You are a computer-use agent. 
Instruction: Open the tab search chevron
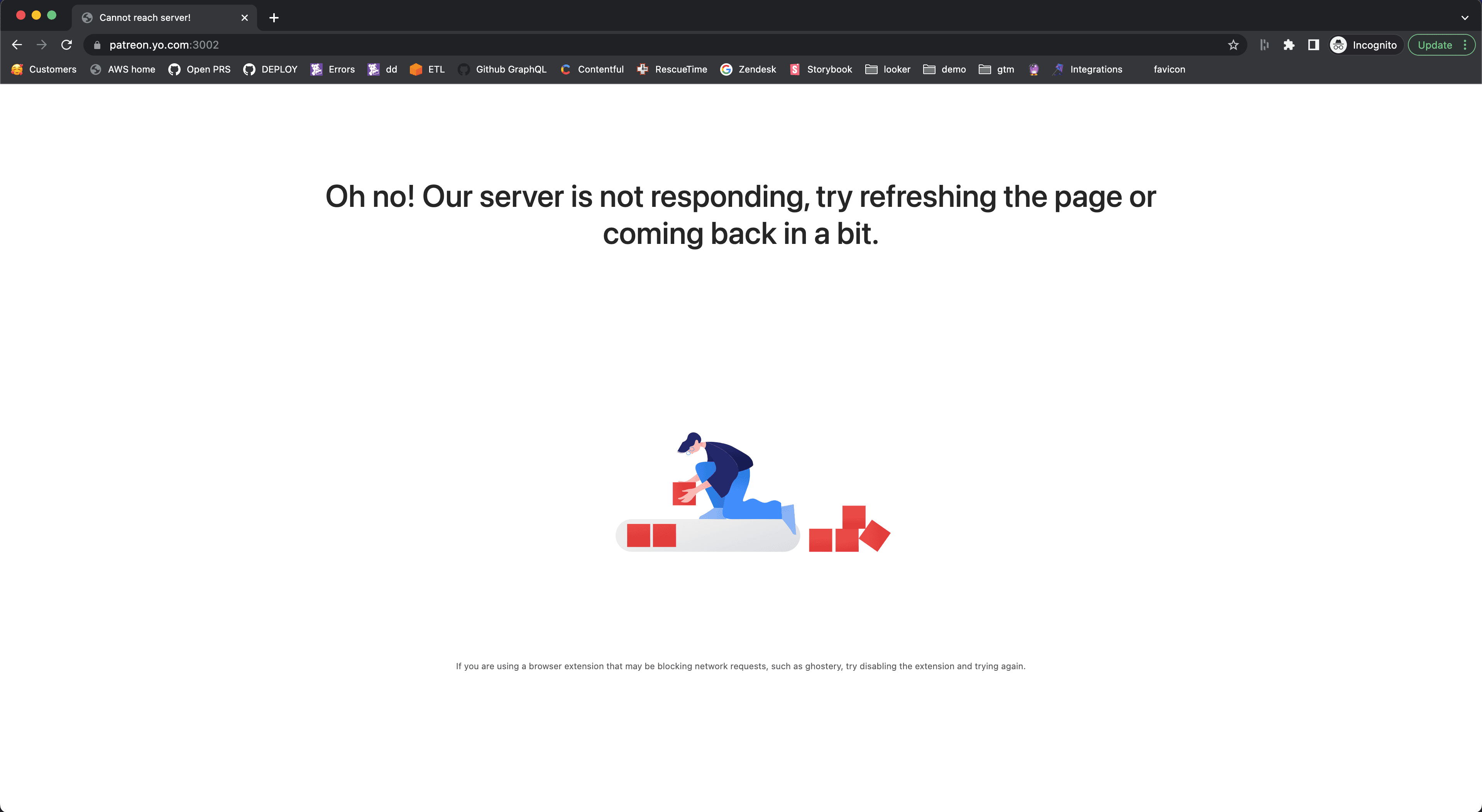coord(1464,18)
